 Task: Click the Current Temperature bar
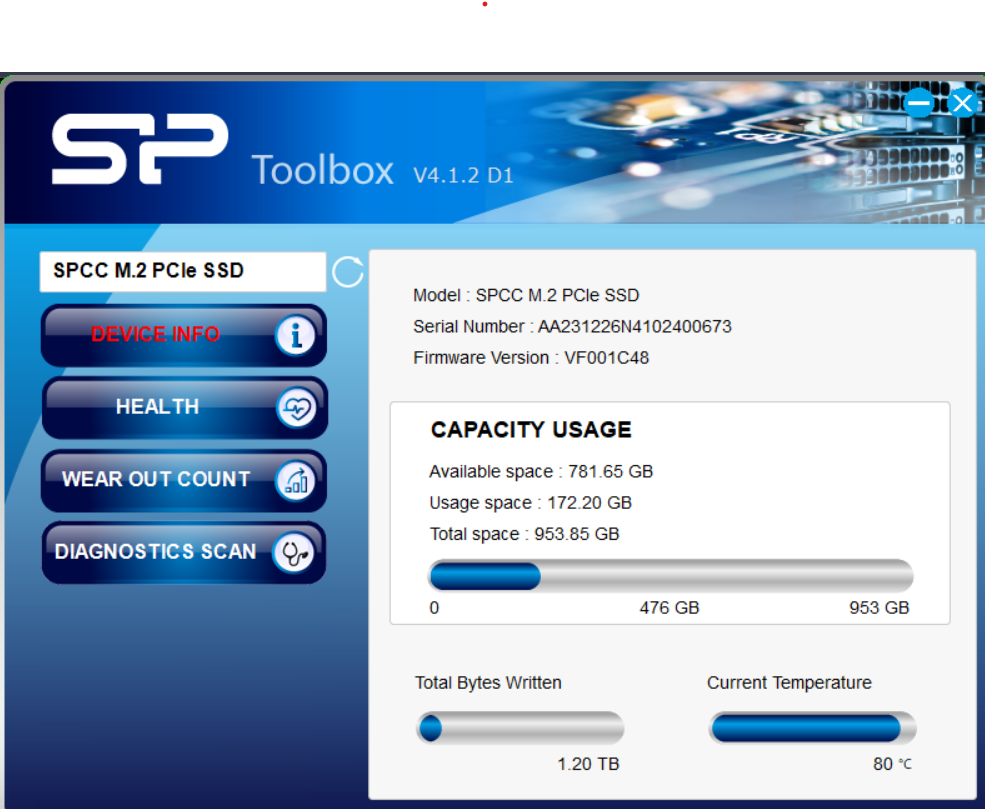coord(812,728)
